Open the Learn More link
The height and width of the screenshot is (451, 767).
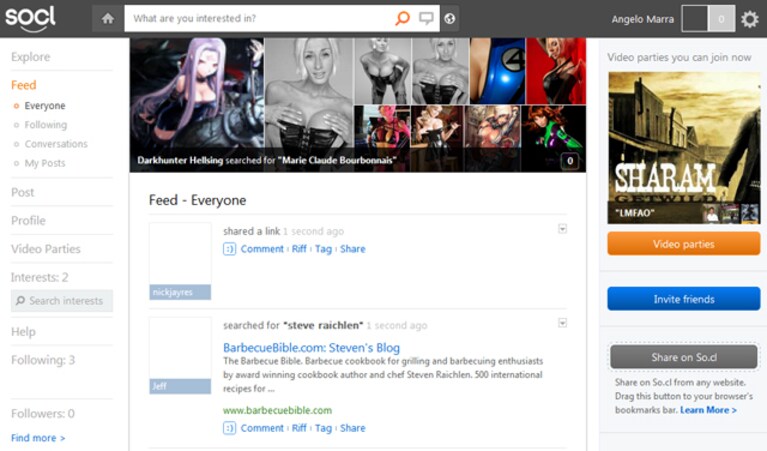click(x=708, y=410)
